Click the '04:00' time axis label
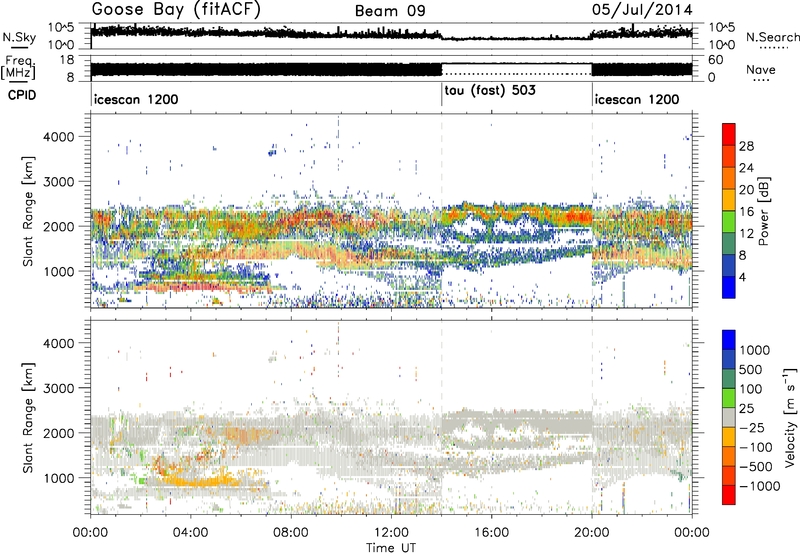The height and width of the screenshot is (554, 800). point(190,533)
